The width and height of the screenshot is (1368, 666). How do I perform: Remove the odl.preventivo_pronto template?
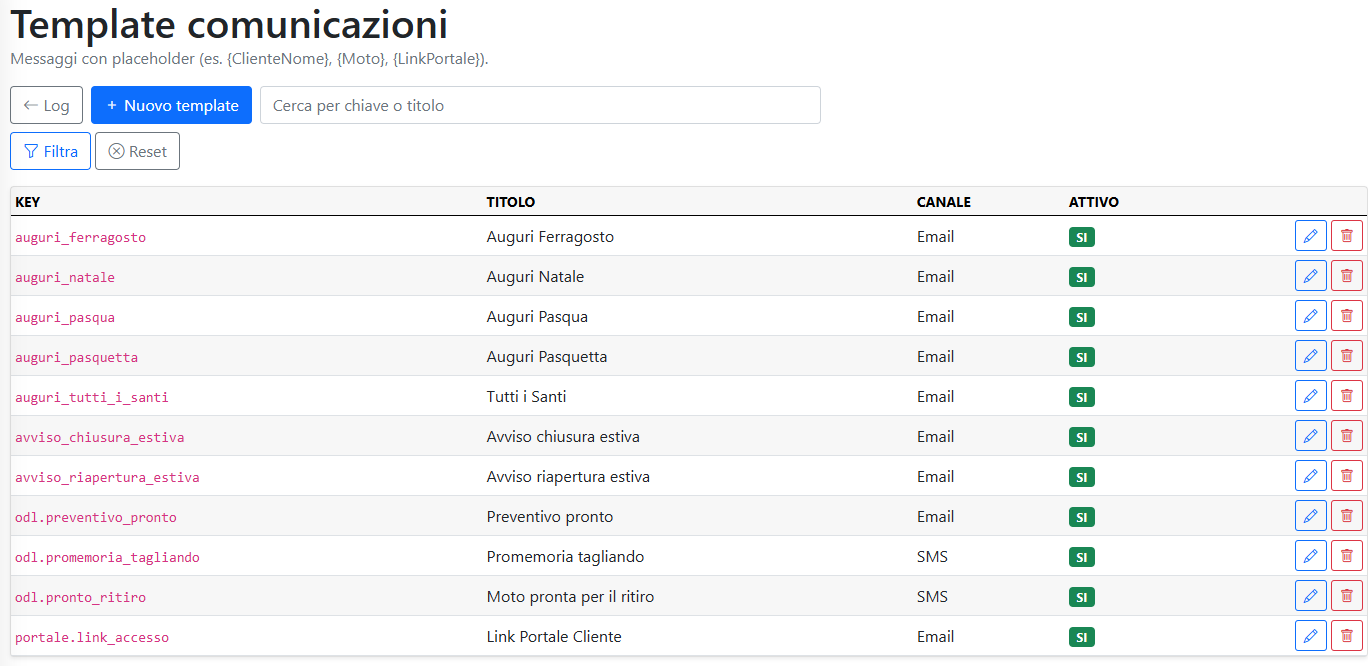[1346, 516]
